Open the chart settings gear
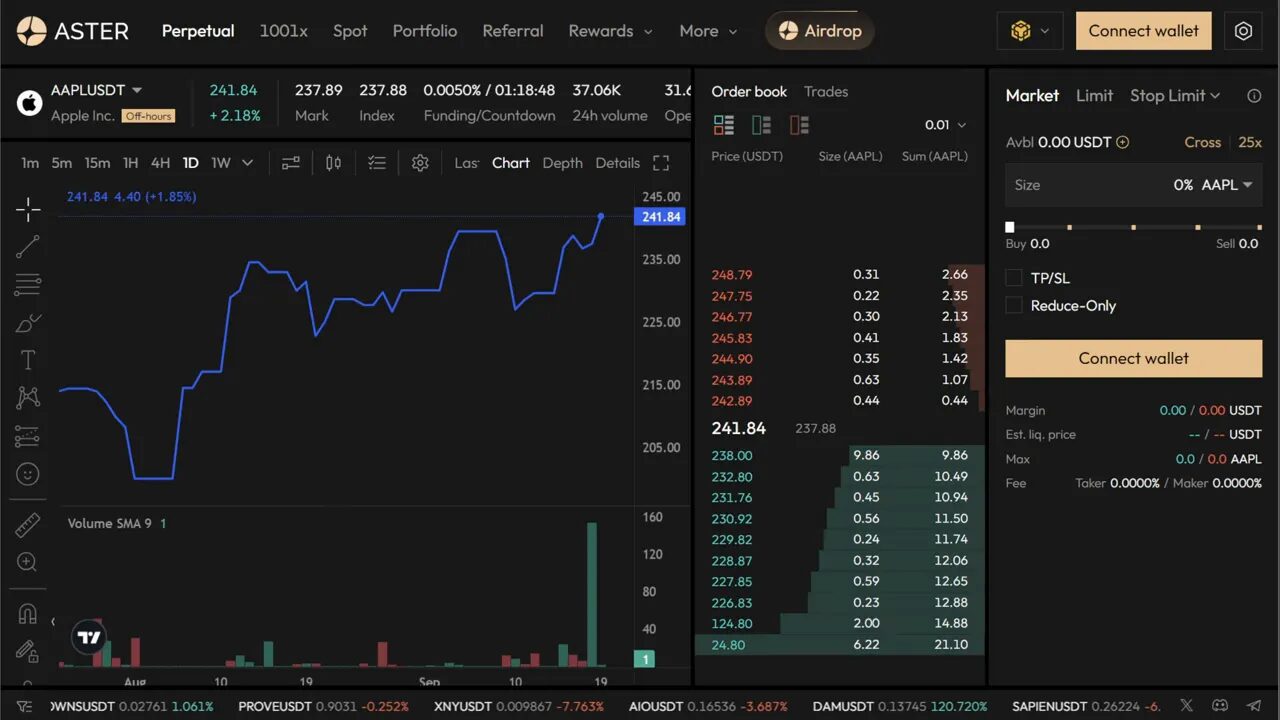The height and width of the screenshot is (720, 1280). [420, 162]
